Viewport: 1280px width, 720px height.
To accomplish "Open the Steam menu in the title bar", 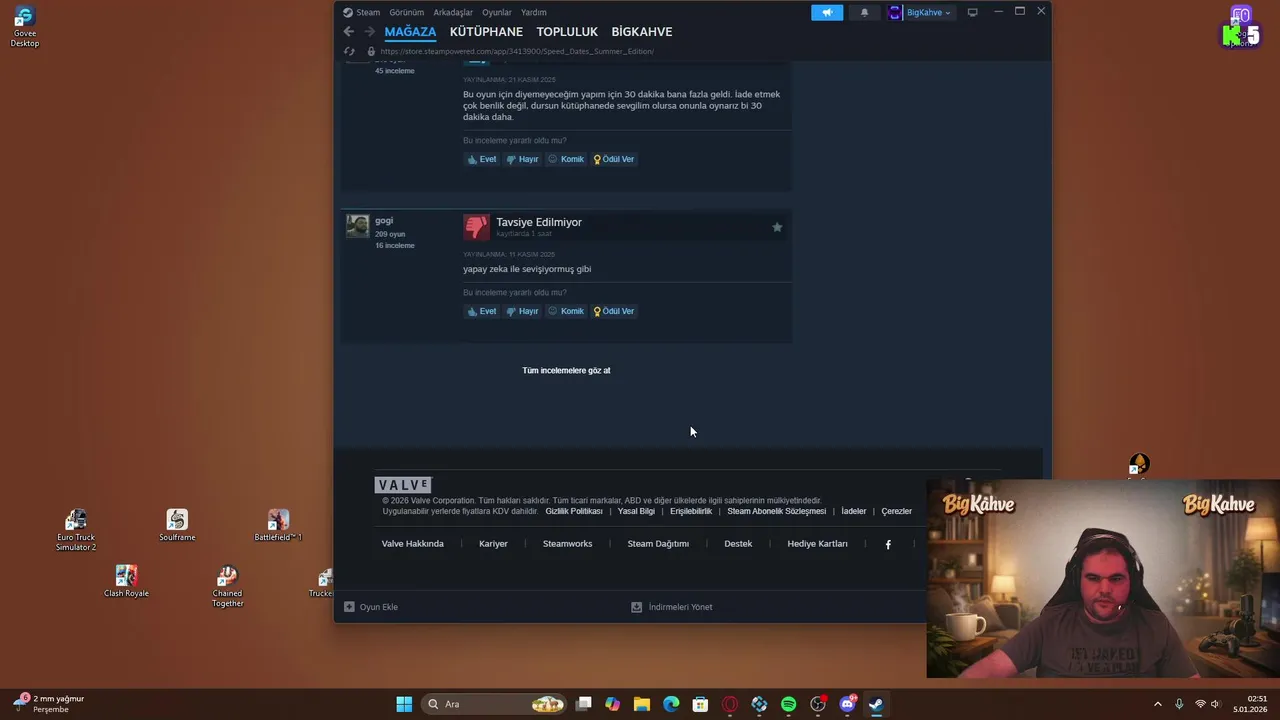I will point(361,12).
